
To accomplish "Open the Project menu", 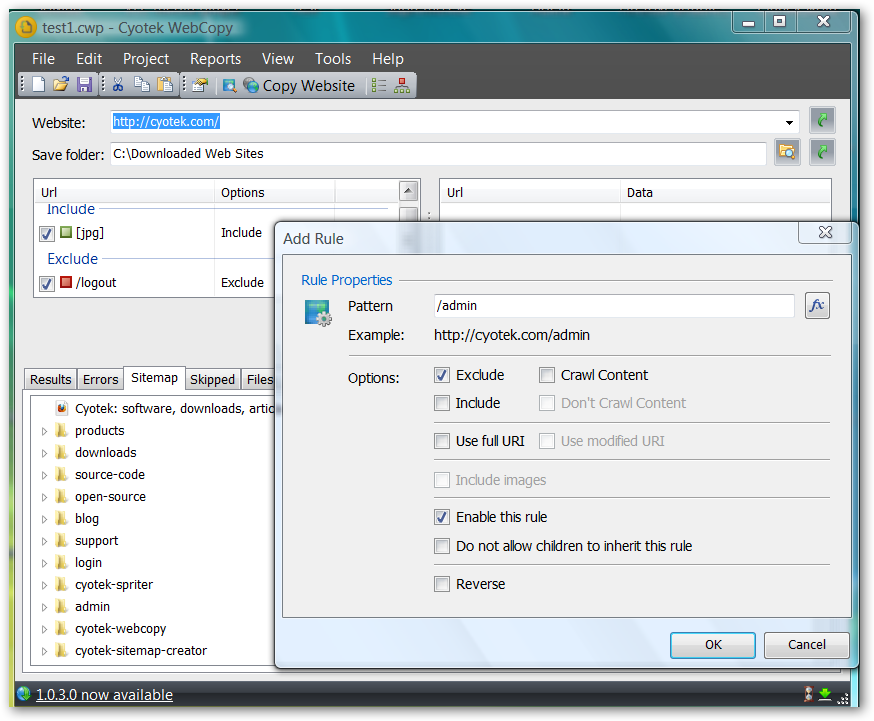I will point(146,59).
